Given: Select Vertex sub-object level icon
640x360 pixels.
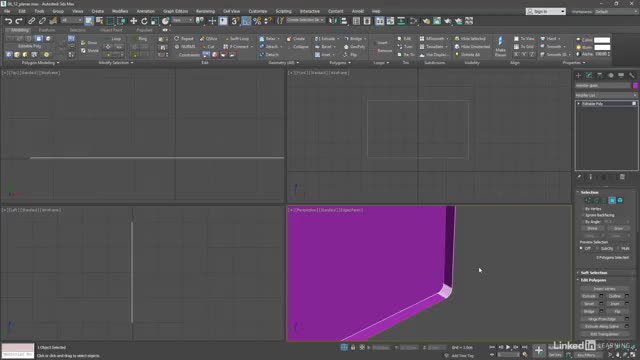Looking at the screenshot, I should pyautogui.click(x=588, y=200).
